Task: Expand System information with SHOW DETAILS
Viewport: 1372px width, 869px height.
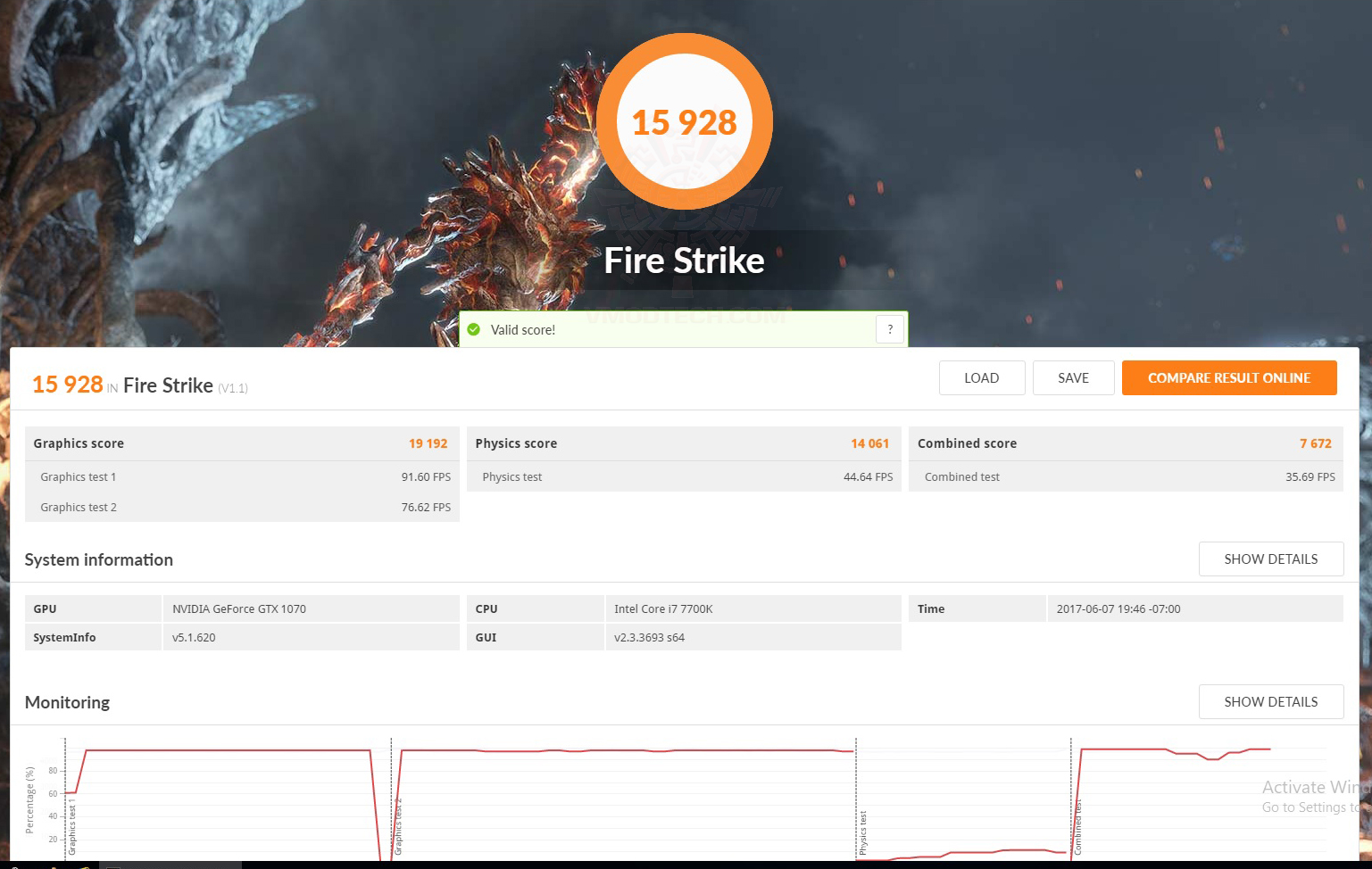Action: coord(1271,559)
